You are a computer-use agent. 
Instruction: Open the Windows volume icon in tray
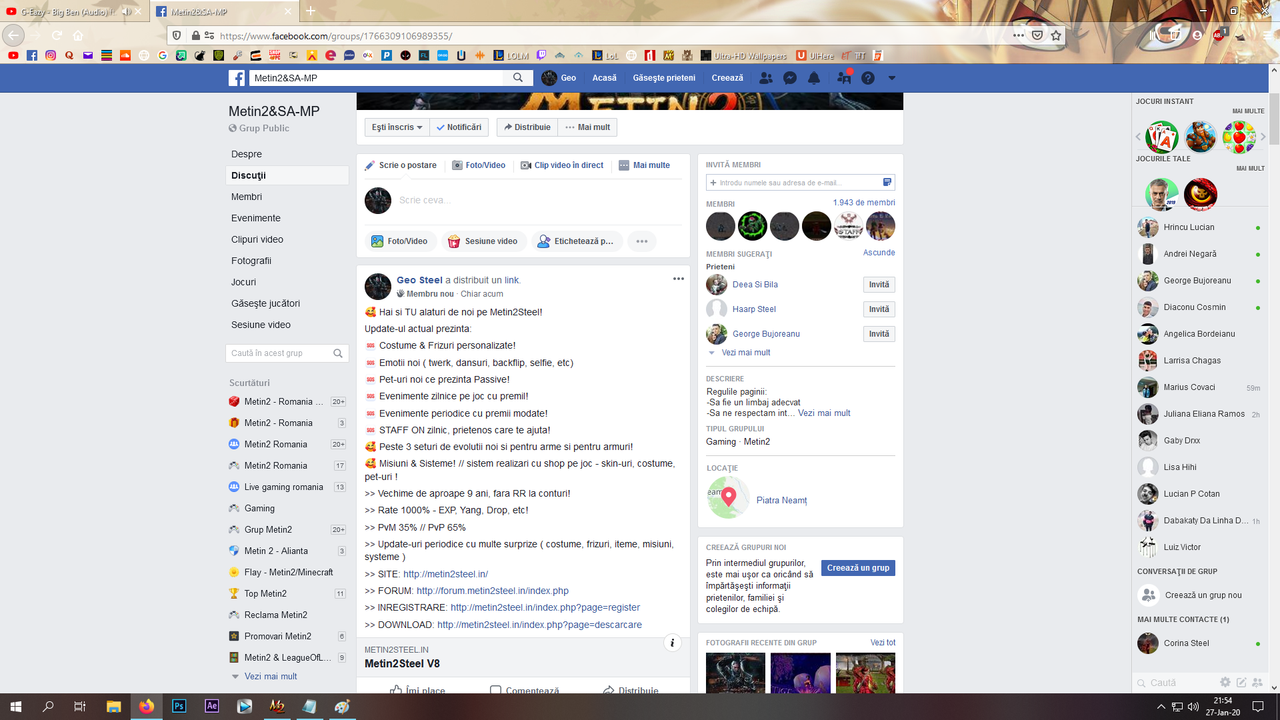[x=1193, y=706]
